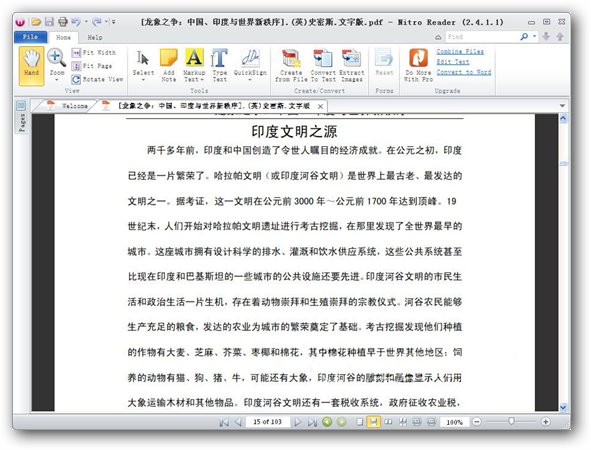Image resolution: width=591 pixels, height=450 pixels.
Task: Click Convert To Text
Action: [323, 66]
